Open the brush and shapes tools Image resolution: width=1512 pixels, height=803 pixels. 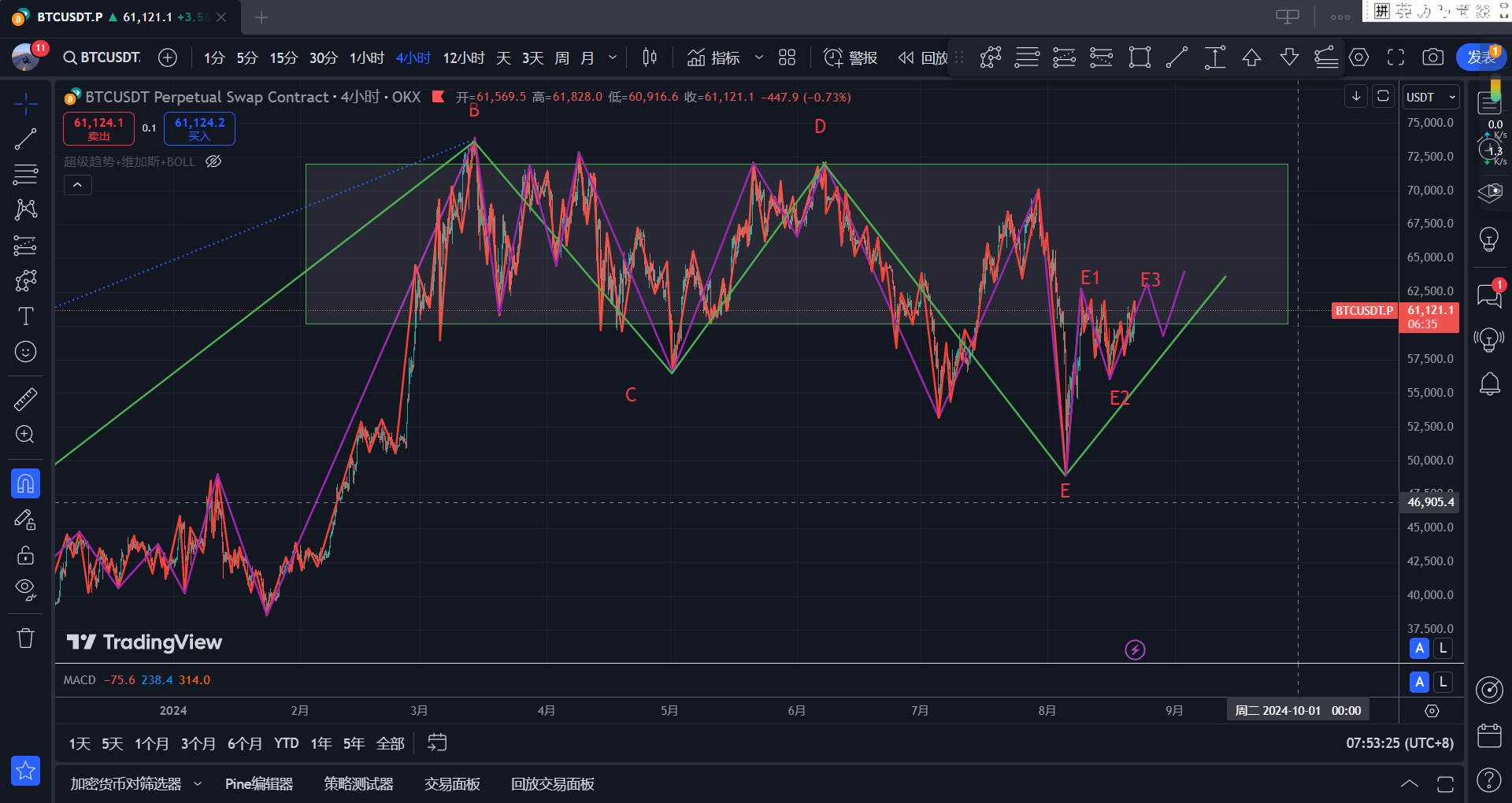pos(25,281)
